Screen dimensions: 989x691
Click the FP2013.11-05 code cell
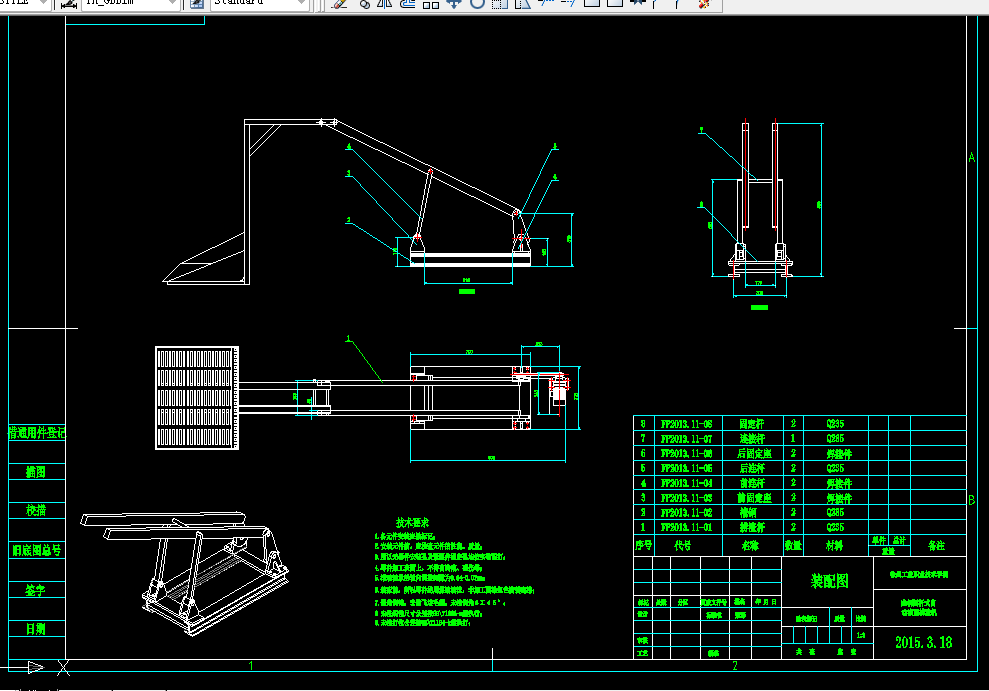[686, 468]
